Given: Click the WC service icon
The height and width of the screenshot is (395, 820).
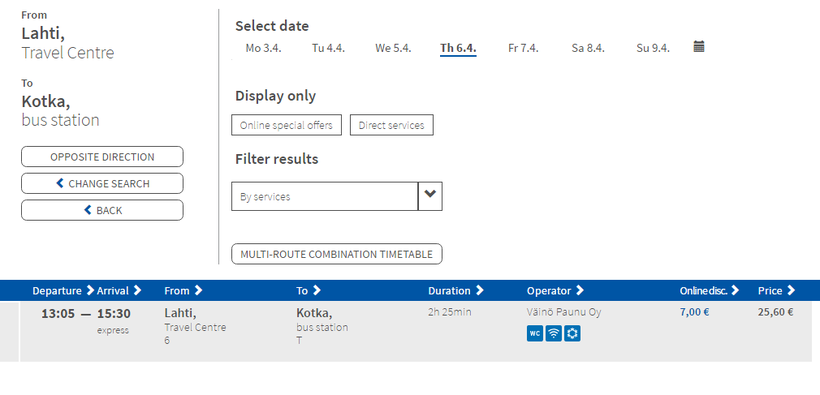Looking at the screenshot, I should click(x=535, y=334).
